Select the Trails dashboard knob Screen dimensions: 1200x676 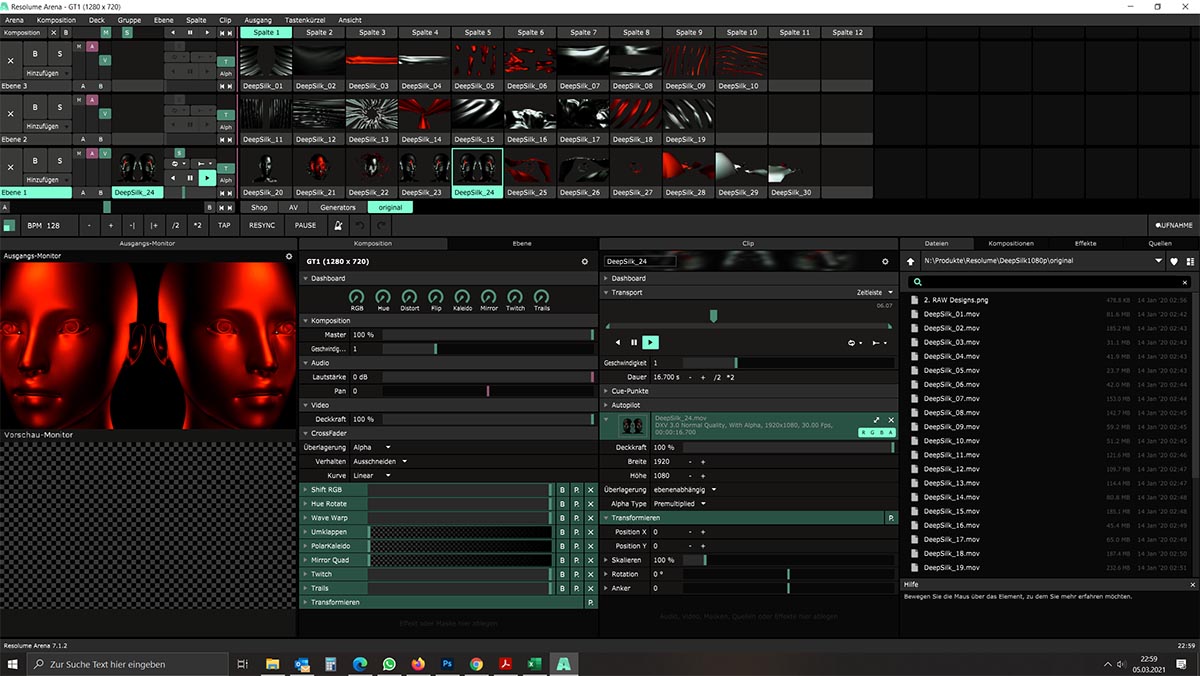[x=540, y=298]
